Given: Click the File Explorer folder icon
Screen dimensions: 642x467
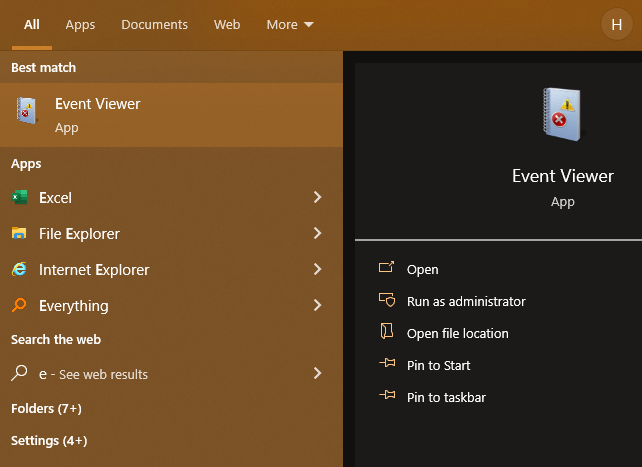Looking at the screenshot, I should point(19,234).
